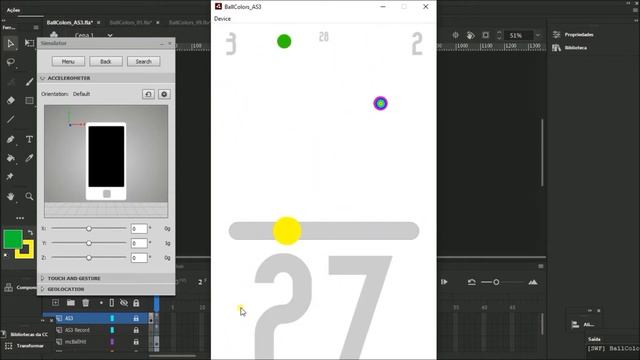Collapse the ACCELEROMETER section
This screenshot has width=640, height=360.
(x=42, y=78)
